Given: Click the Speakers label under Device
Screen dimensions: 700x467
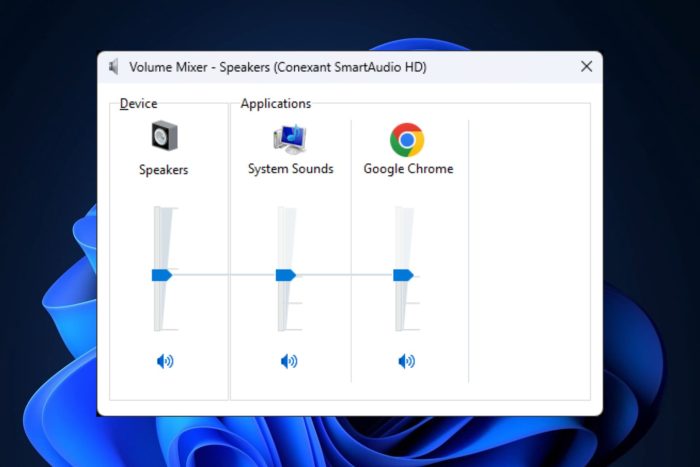Looking at the screenshot, I should pos(163,170).
